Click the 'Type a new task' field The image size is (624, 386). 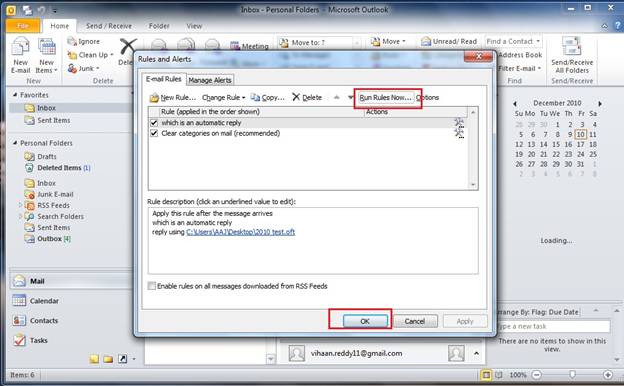(554, 326)
